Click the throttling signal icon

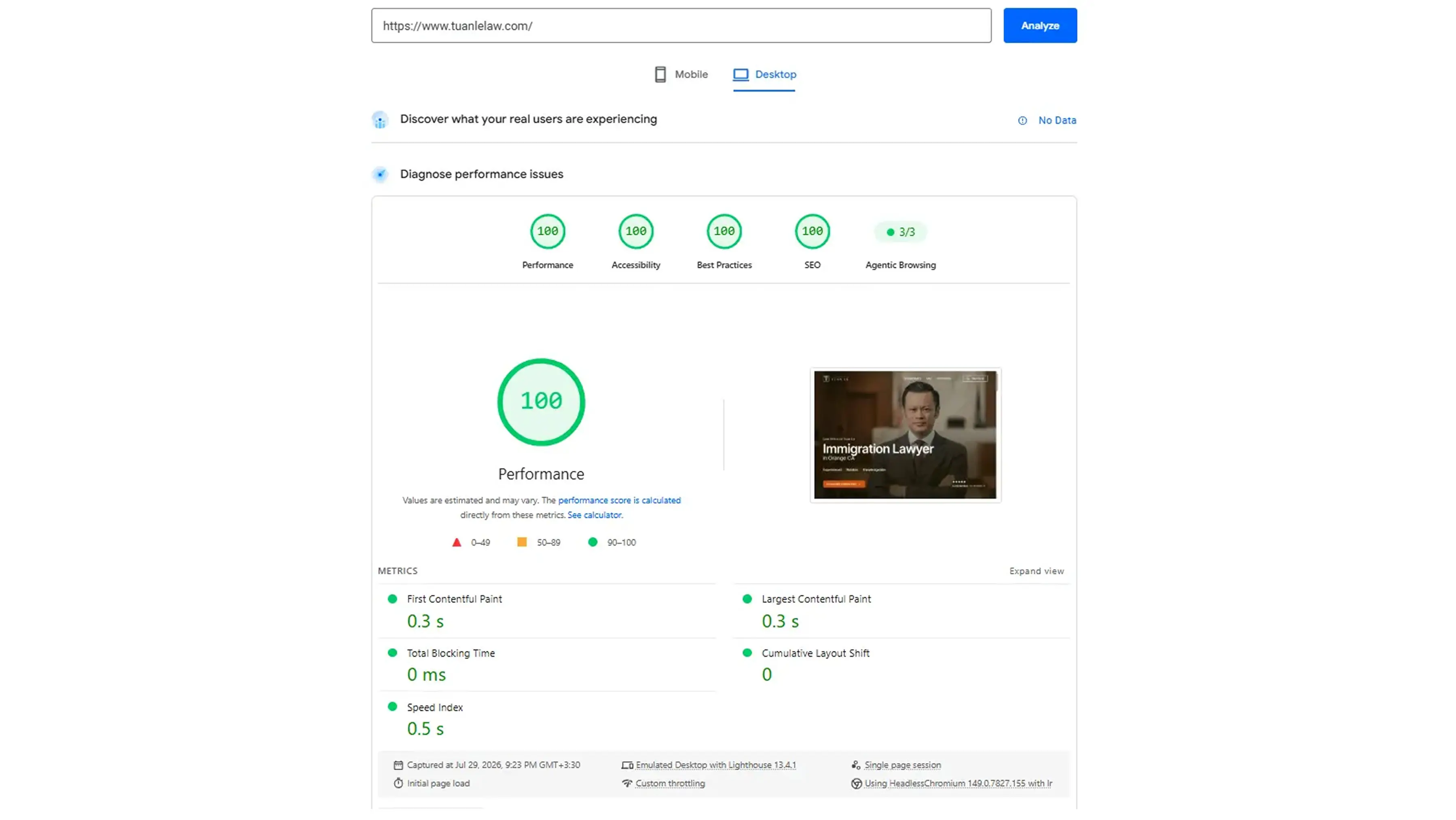coord(627,783)
